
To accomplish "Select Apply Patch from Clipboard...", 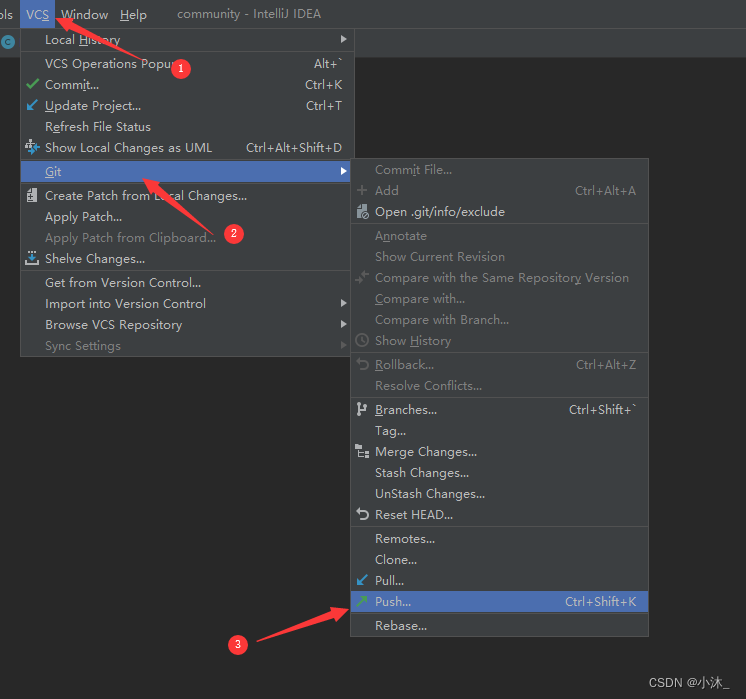I will pos(186,237).
